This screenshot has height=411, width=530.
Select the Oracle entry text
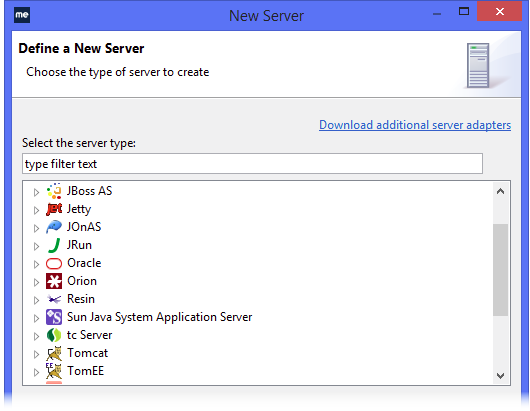pyautogui.click(x=84, y=263)
